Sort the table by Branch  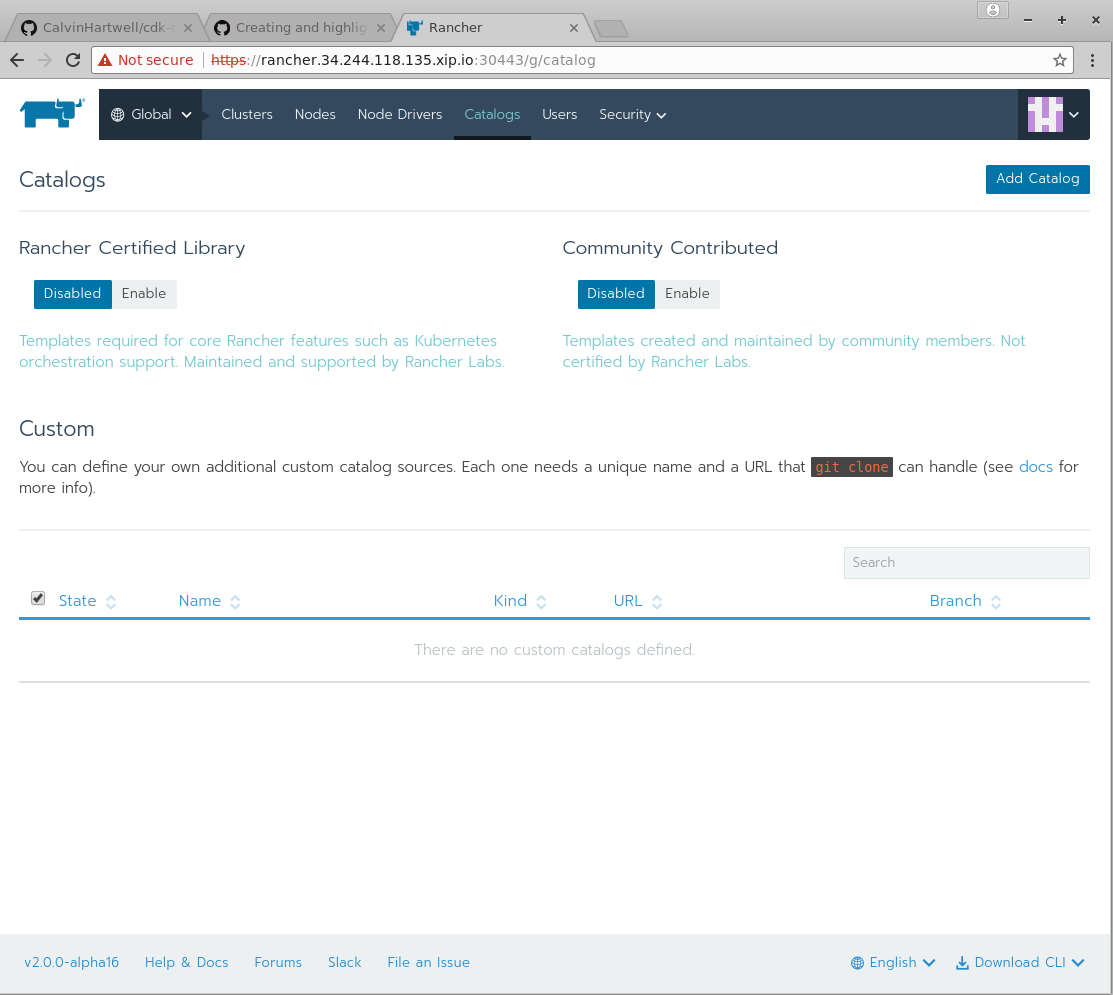point(965,601)
